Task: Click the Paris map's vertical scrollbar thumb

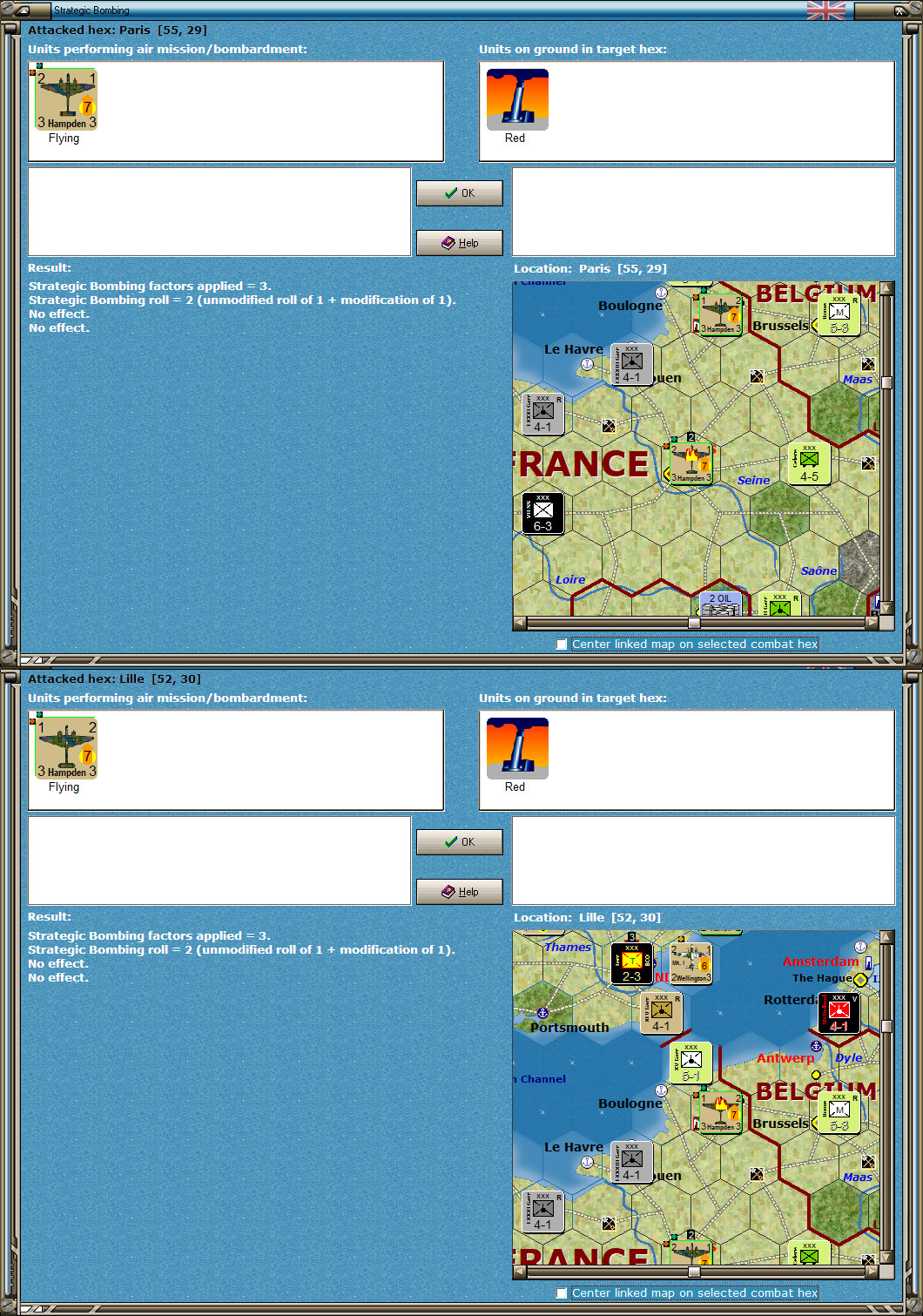Action: coord(886,381)
